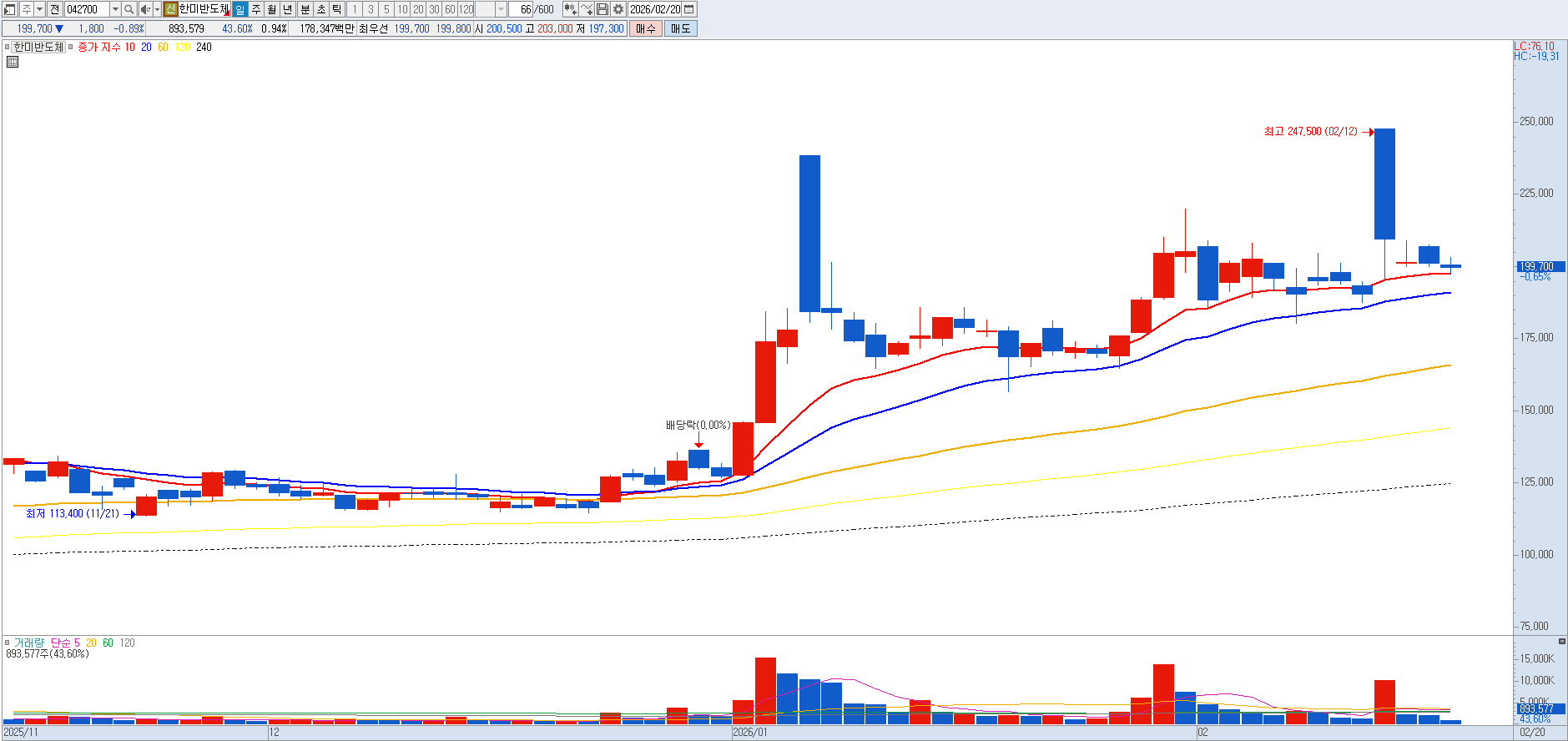Close the volume panel with X button
This screenshot has width=1568, height=741.
(x=1561, y=642)
